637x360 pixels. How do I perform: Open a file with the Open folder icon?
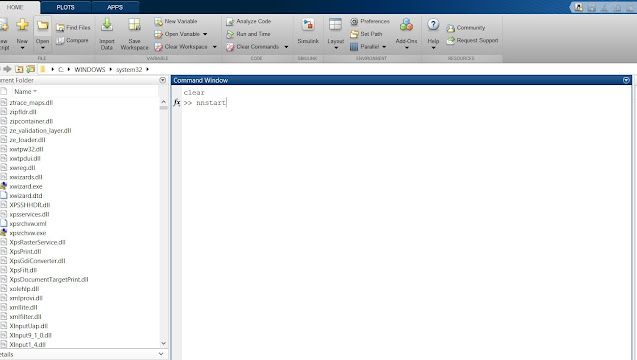(42, 26)
